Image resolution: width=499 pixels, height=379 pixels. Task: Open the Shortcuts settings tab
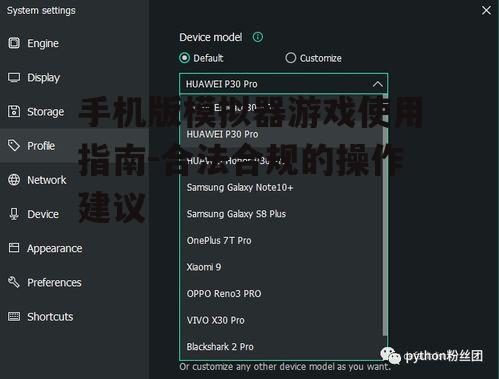74,316
